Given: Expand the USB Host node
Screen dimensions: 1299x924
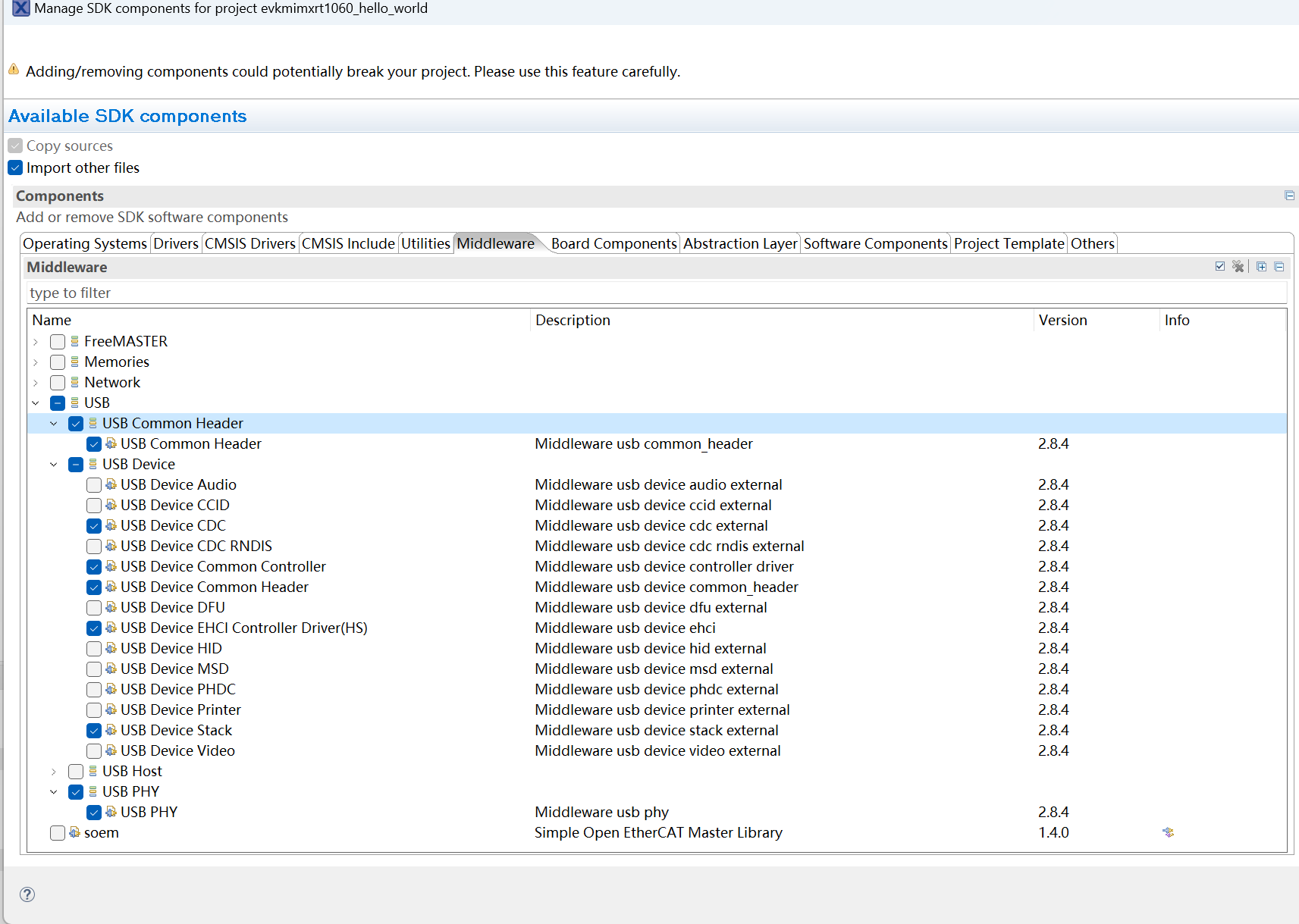Looking at the screenshot, I should point(53,771).
